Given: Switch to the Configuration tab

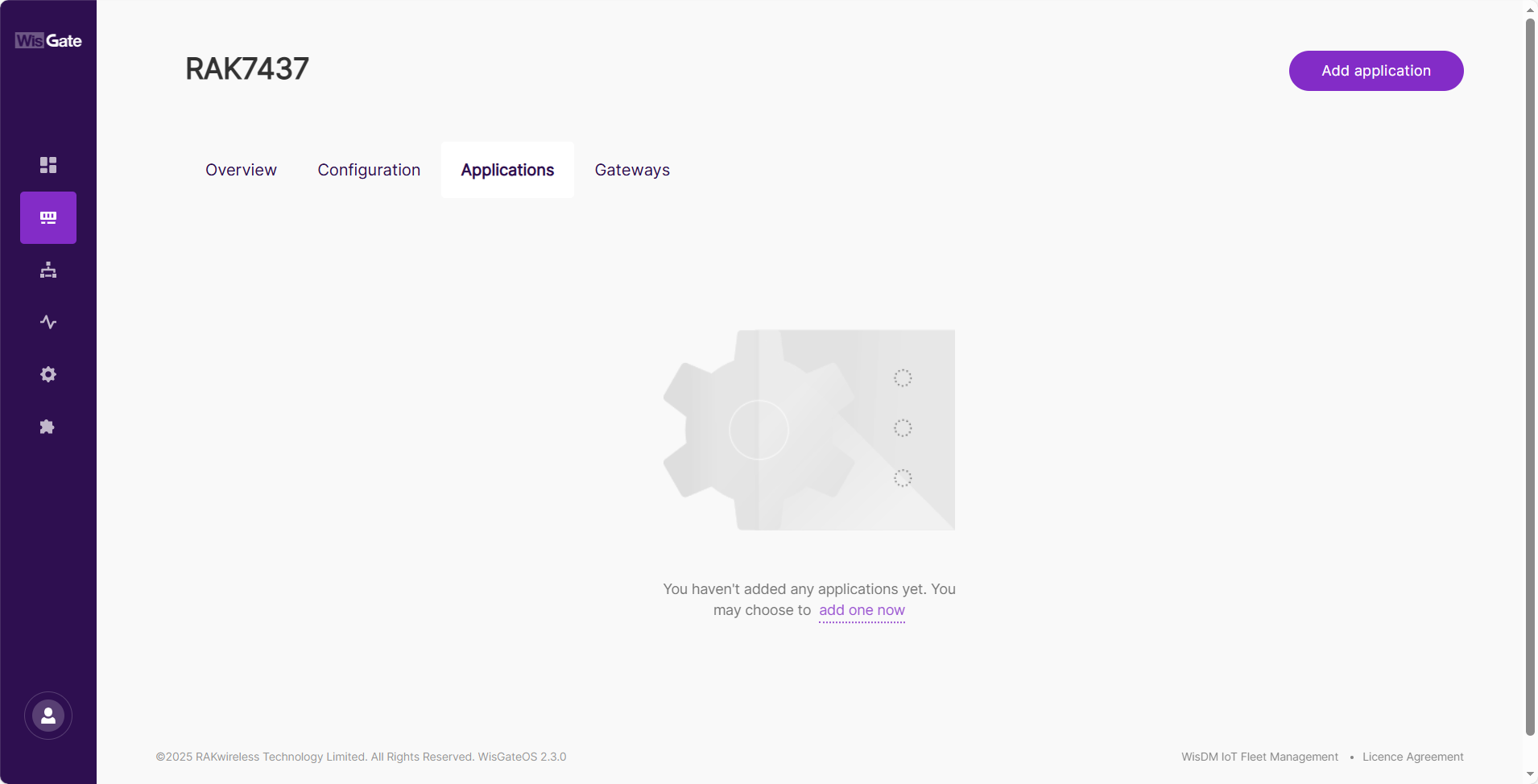Looking at the screenshot, I should pos(368,170).
